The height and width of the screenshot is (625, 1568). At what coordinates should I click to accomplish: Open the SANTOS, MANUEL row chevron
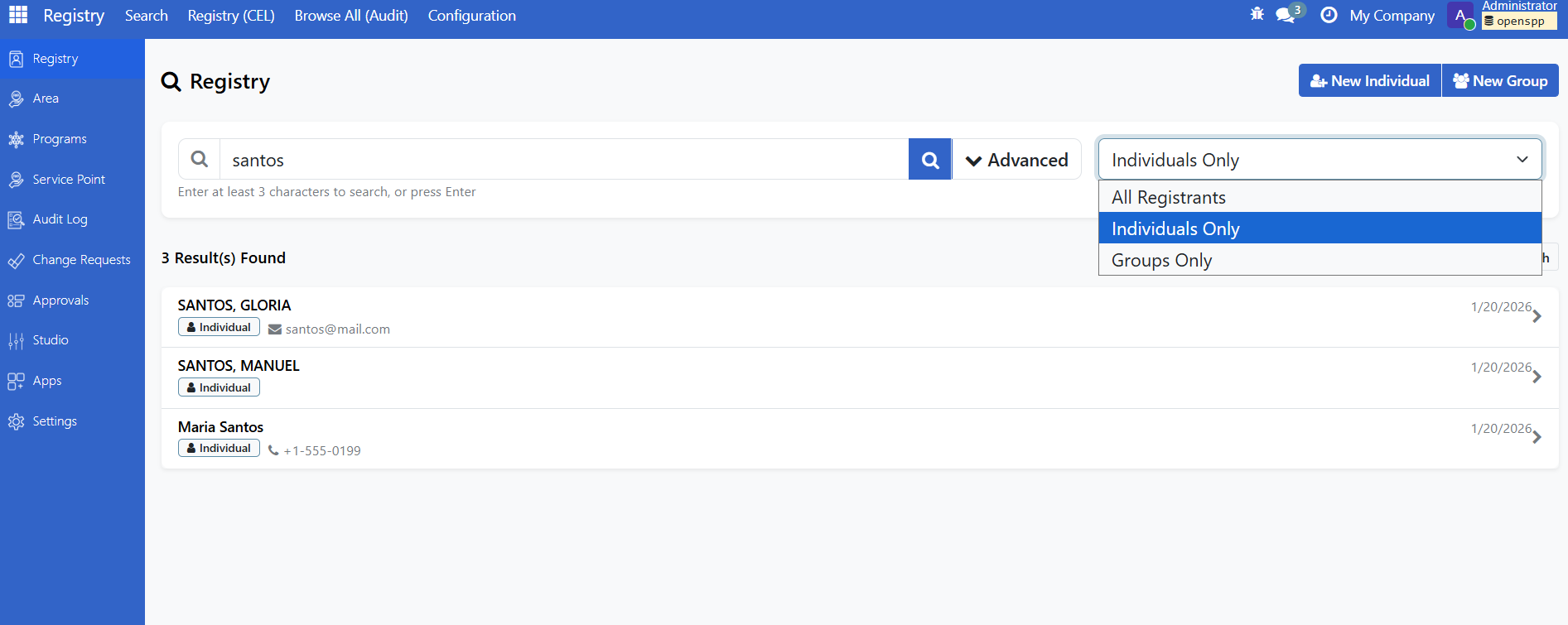[x=1537, y=377]
